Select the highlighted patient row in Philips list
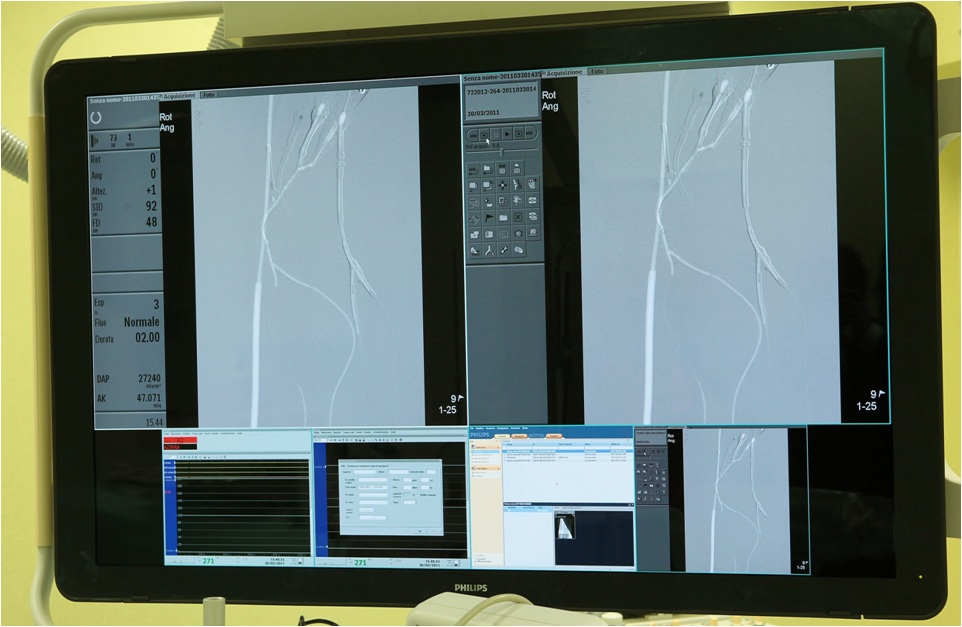Viewport: 962px width, 627px height. coord(568,450)
